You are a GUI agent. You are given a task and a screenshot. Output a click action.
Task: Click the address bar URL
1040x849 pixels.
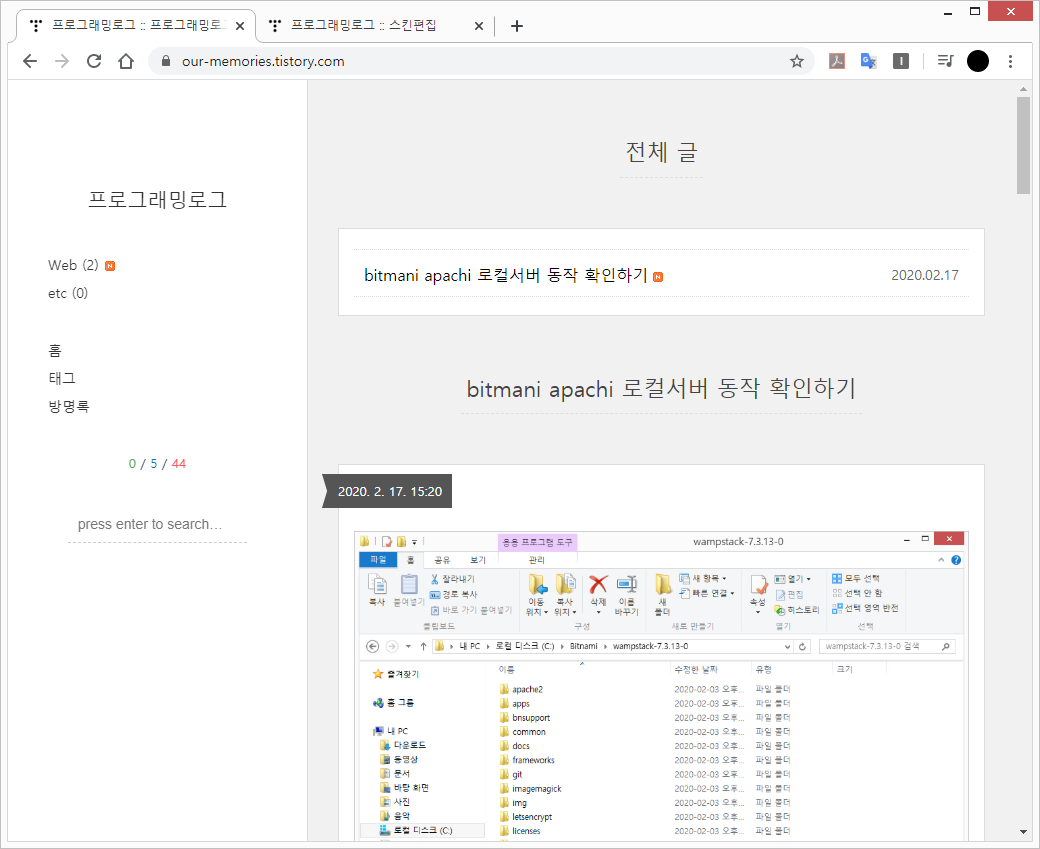tap(263, 62)
